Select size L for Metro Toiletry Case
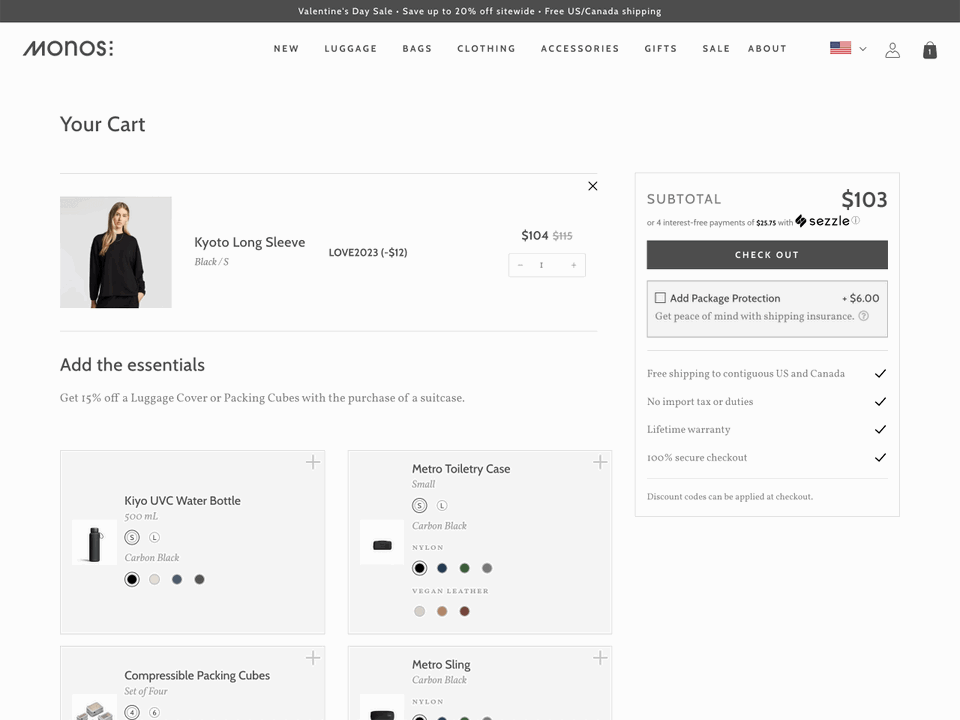Viewport: 960px width, 720px height. coord(441,506)
